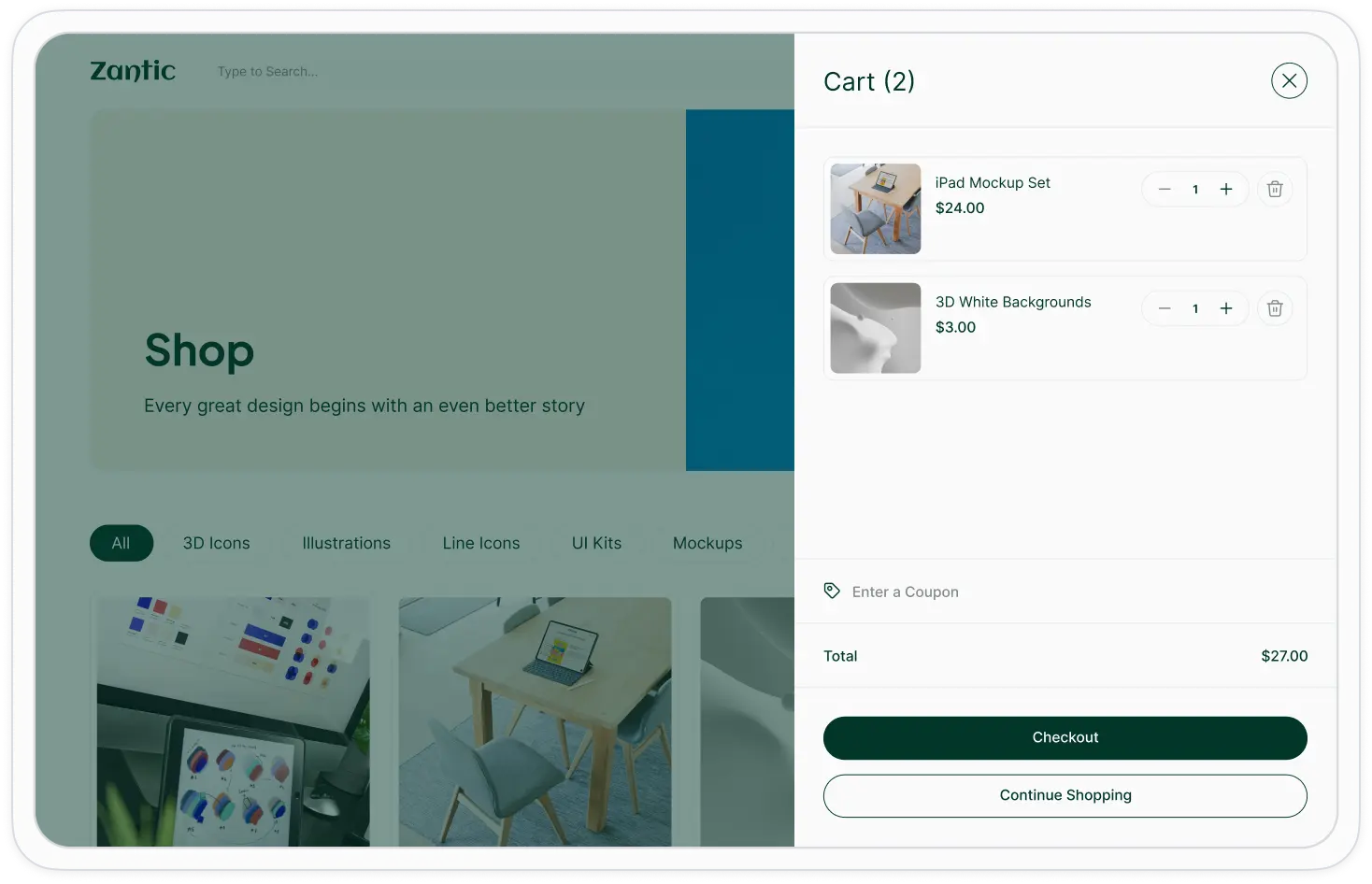1372x884 pixels.
Task: Increase 3D White Backgrounds quantity
Action: pos(1226,309)
